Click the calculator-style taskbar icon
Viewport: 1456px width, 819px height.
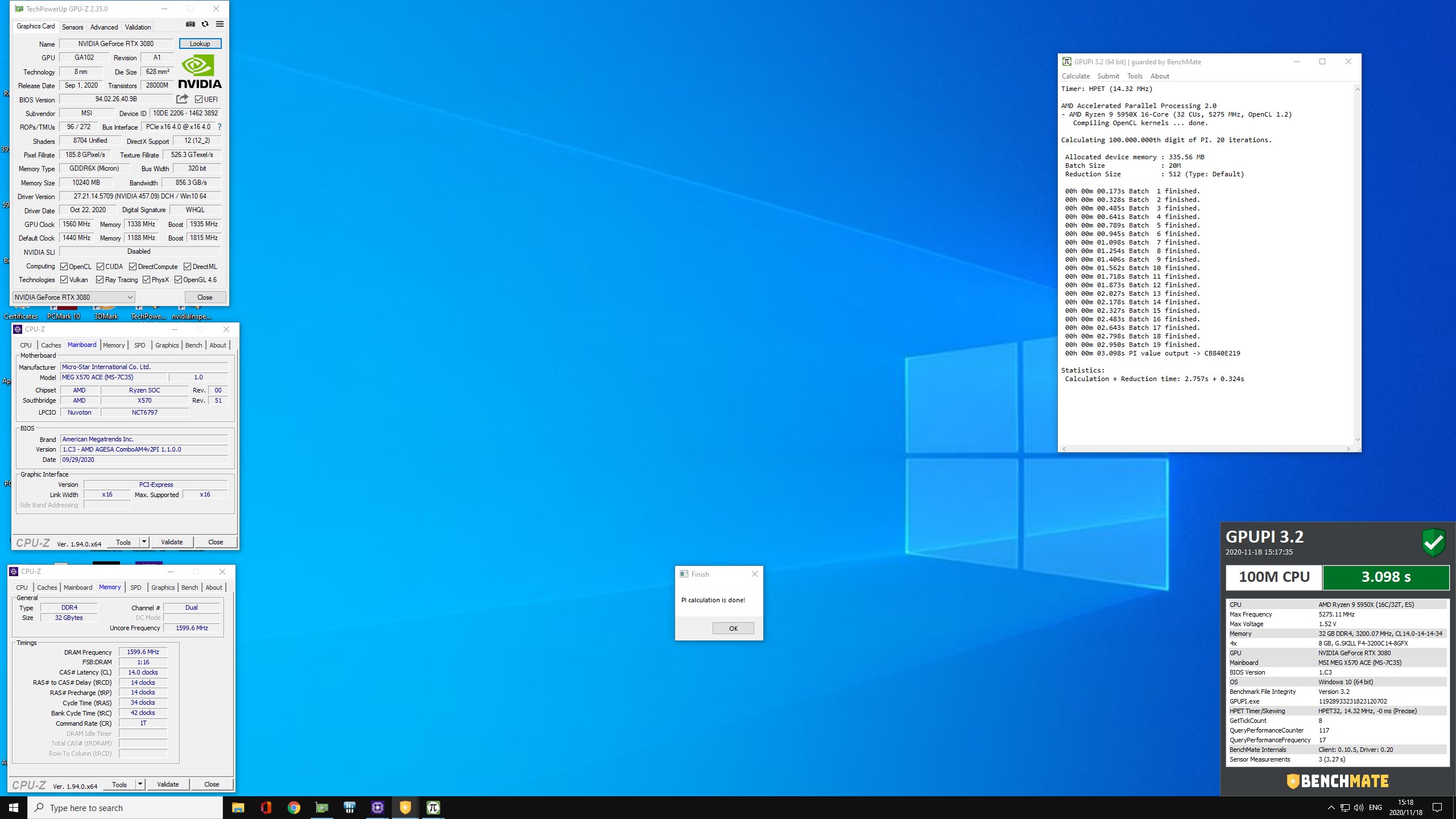(x=349, y=808)
